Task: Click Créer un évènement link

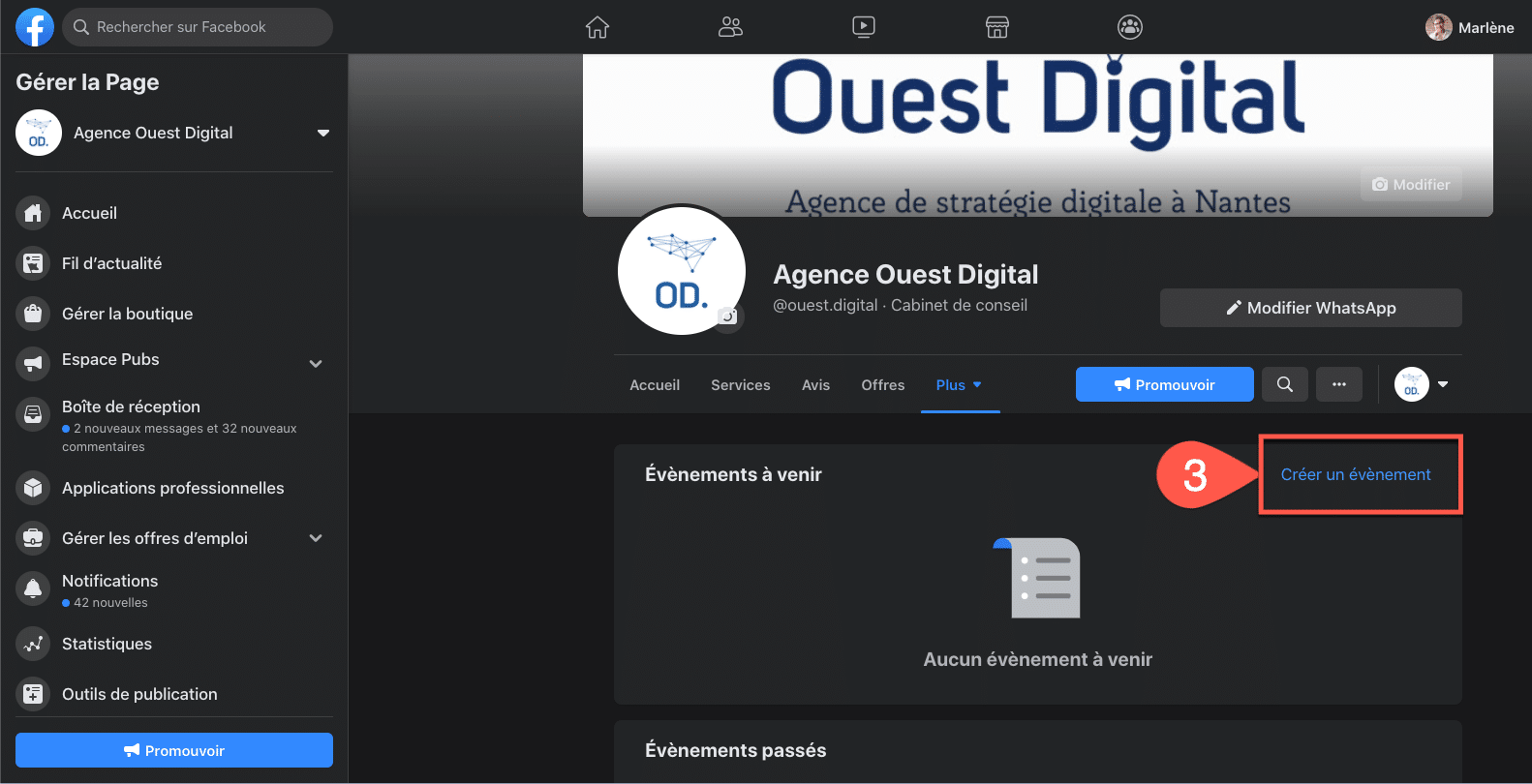Action: (1355, 474)
